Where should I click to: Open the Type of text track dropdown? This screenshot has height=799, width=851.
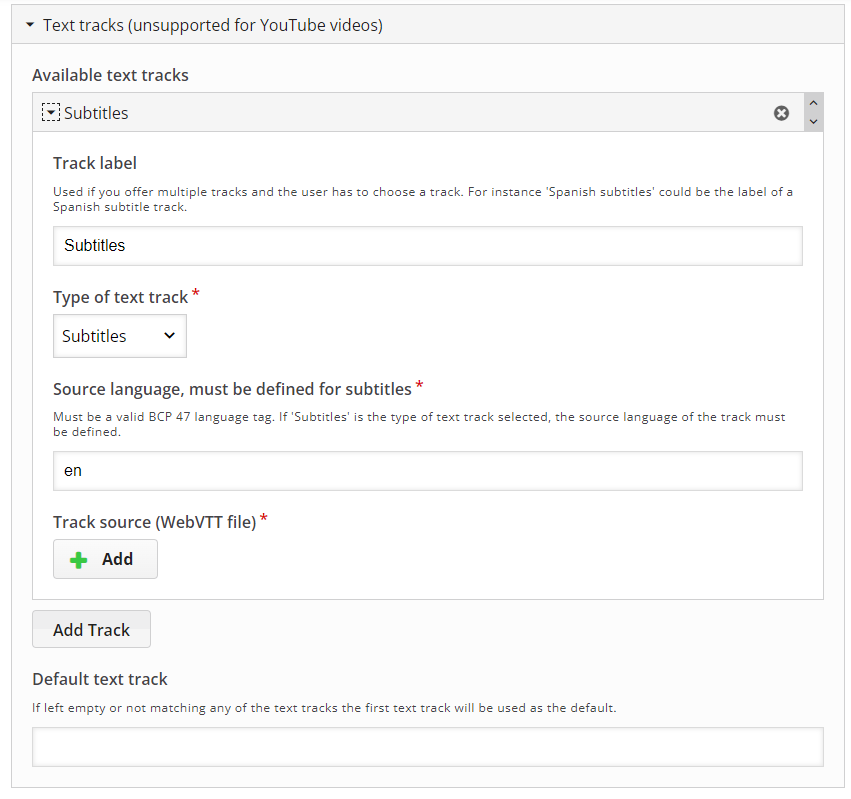[120, 336]
